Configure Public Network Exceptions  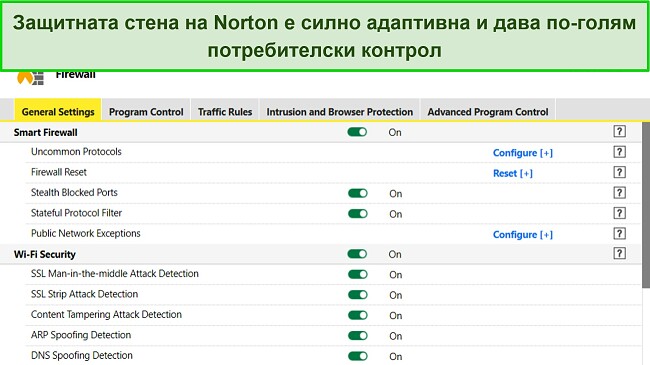click(523, 234)
